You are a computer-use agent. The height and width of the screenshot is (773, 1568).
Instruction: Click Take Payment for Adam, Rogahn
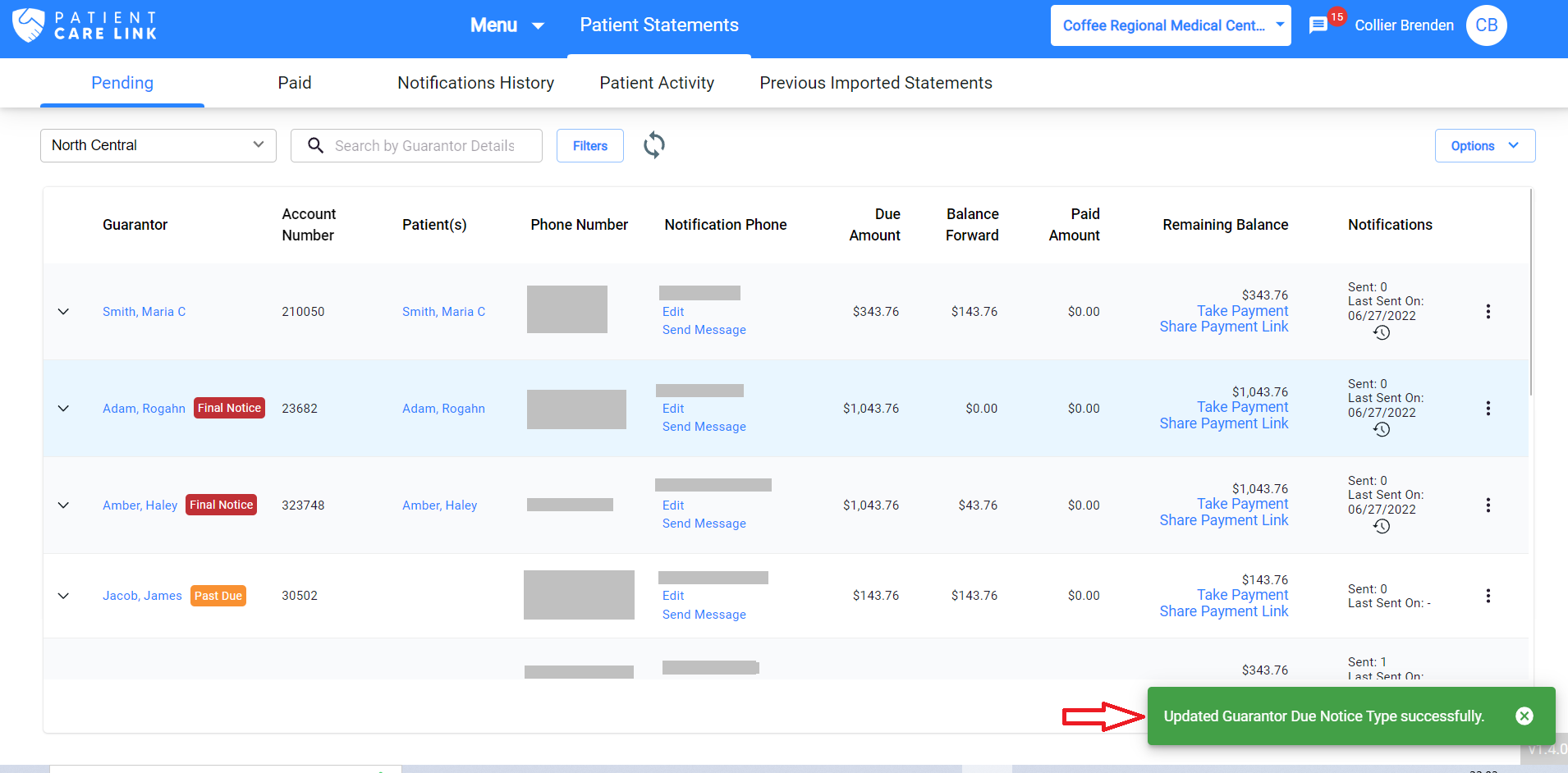point(1243,407)
